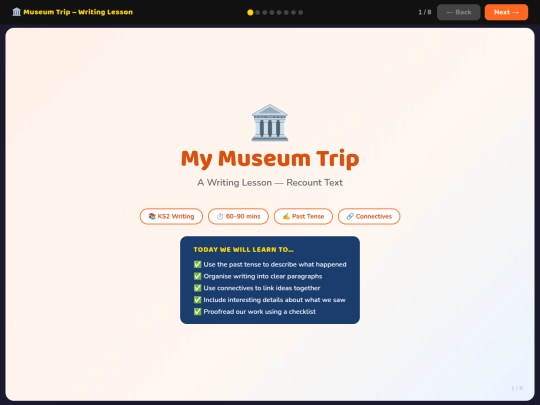Click 'Use the past tense to describe what happened'
This screenshot has width=540, height=405.
(275, 264)
